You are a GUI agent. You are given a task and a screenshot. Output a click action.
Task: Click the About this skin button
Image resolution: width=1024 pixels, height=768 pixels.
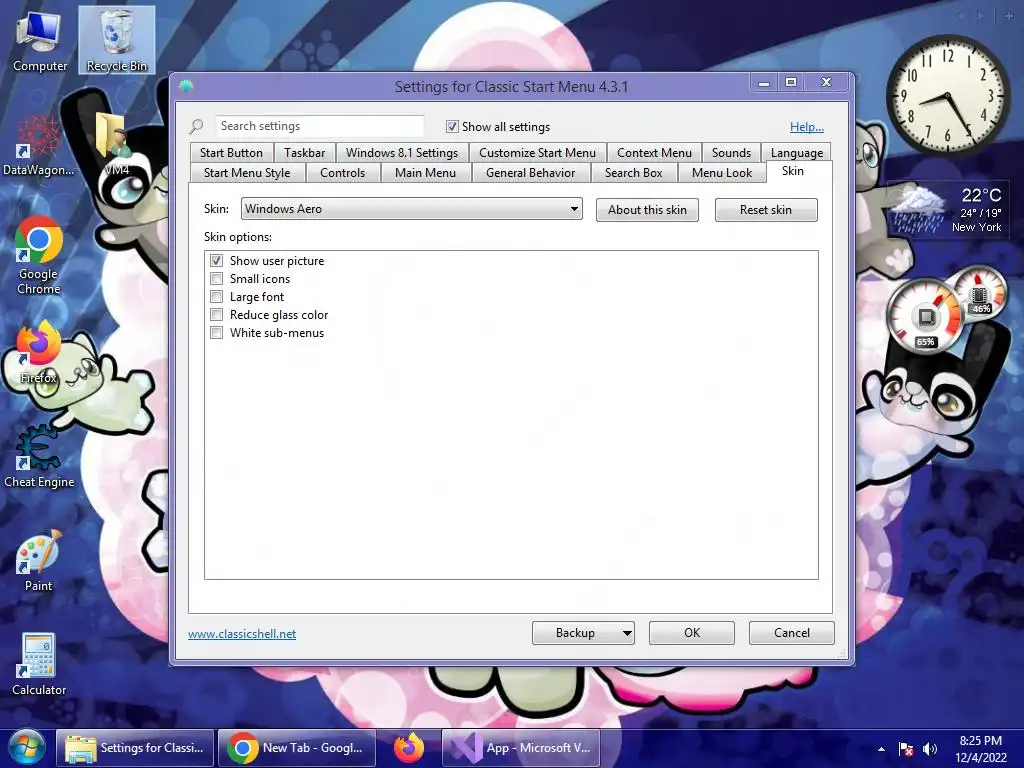click(x=647, y=210)
